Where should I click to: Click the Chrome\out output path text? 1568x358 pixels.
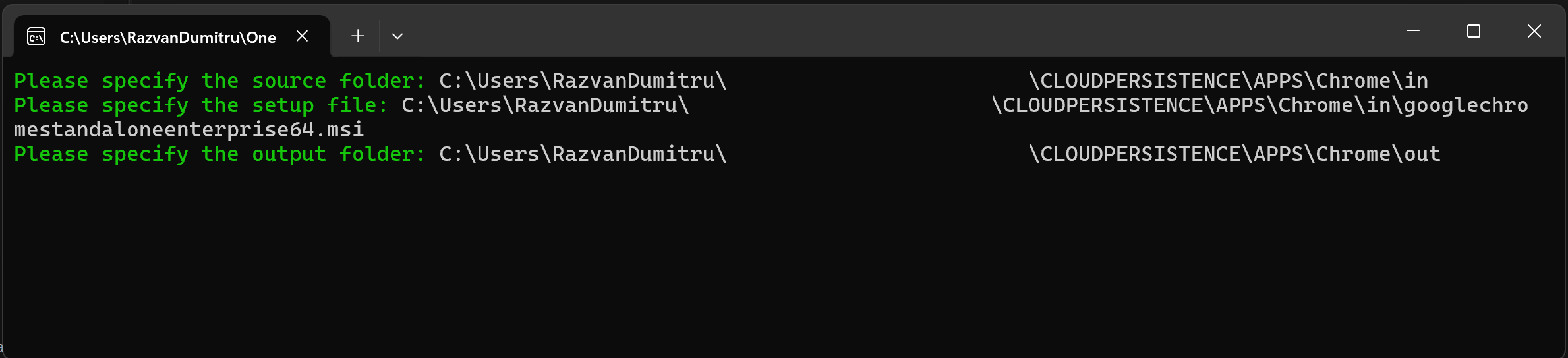[x=1378, y=154]
